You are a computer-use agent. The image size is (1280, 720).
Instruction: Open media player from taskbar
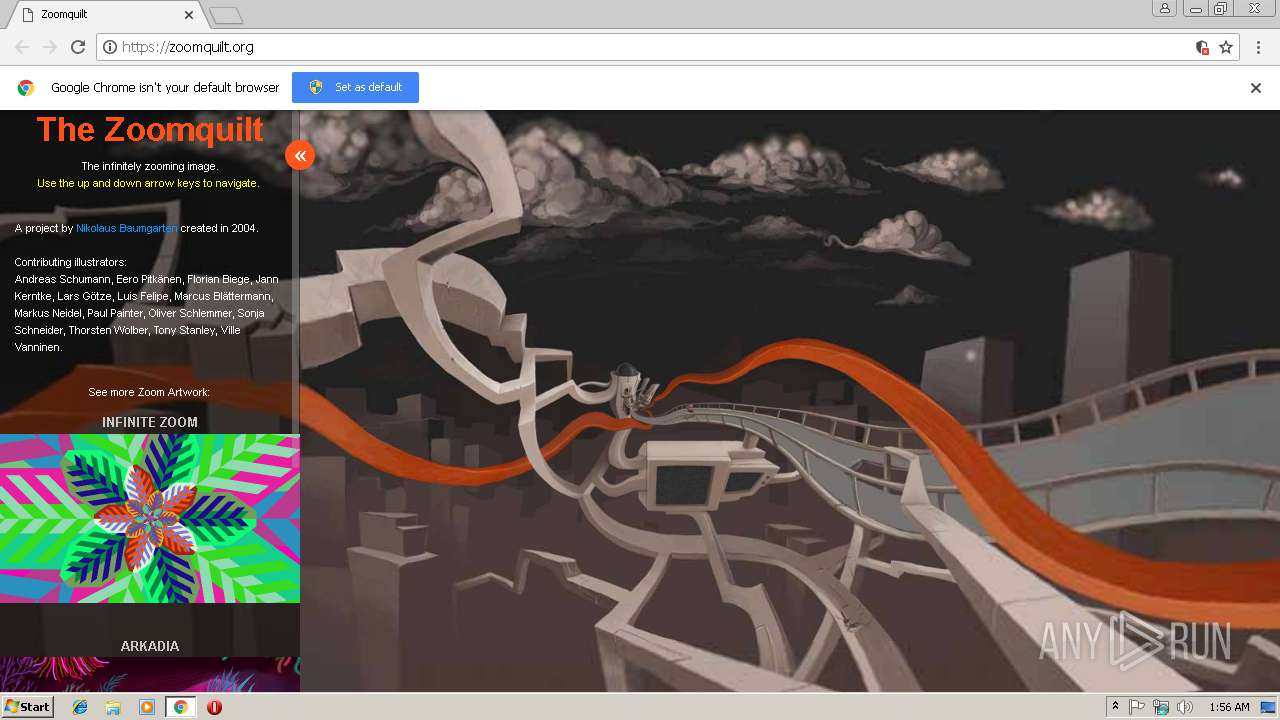[x=147, y=707]
